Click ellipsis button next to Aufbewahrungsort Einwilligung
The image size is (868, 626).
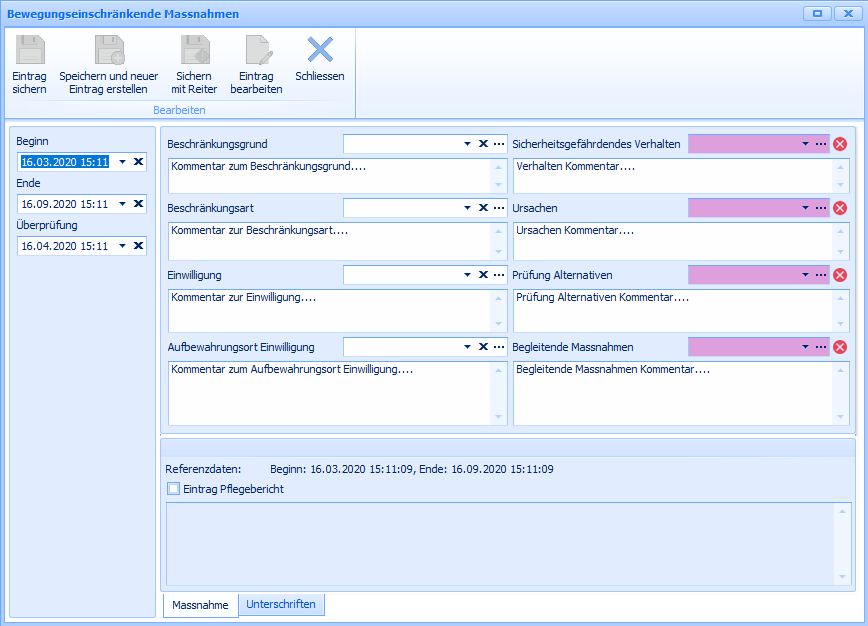(498, 347)
